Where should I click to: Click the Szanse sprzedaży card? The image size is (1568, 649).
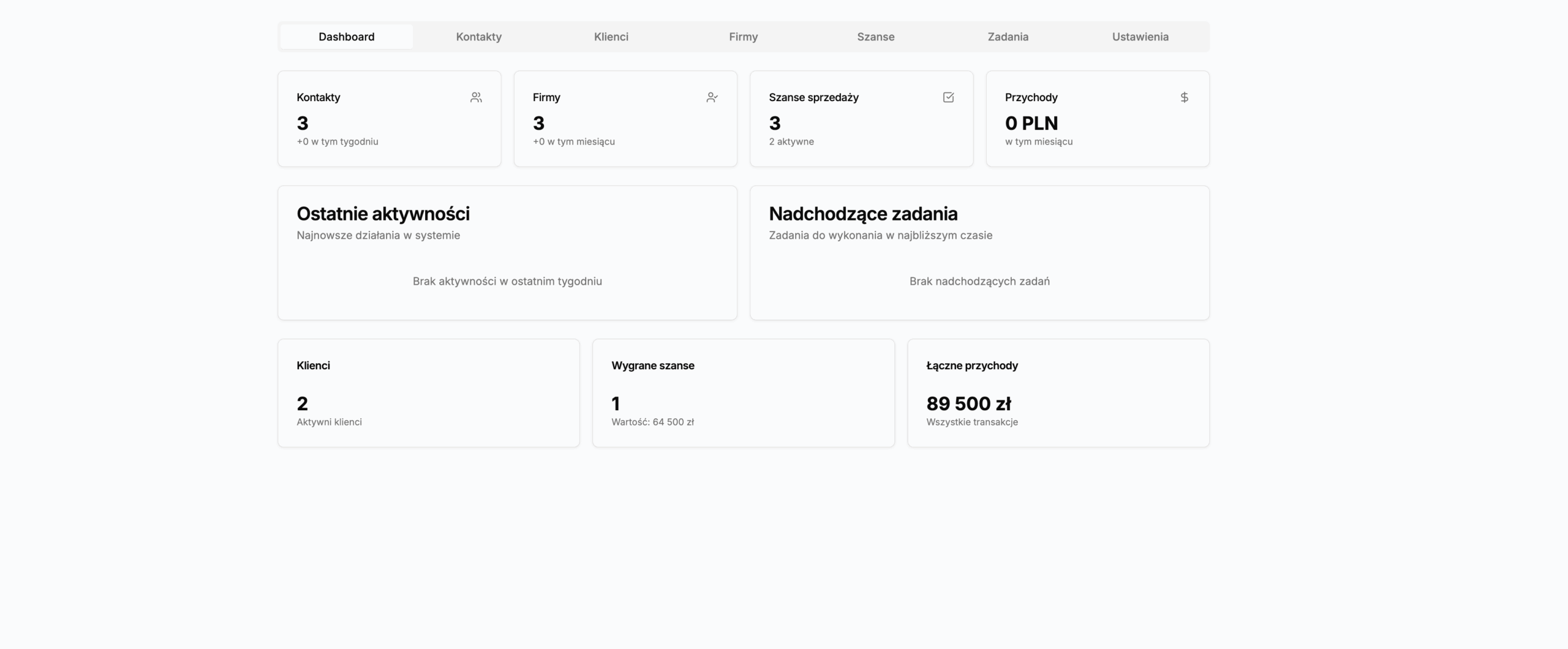[x=861, y=118]
